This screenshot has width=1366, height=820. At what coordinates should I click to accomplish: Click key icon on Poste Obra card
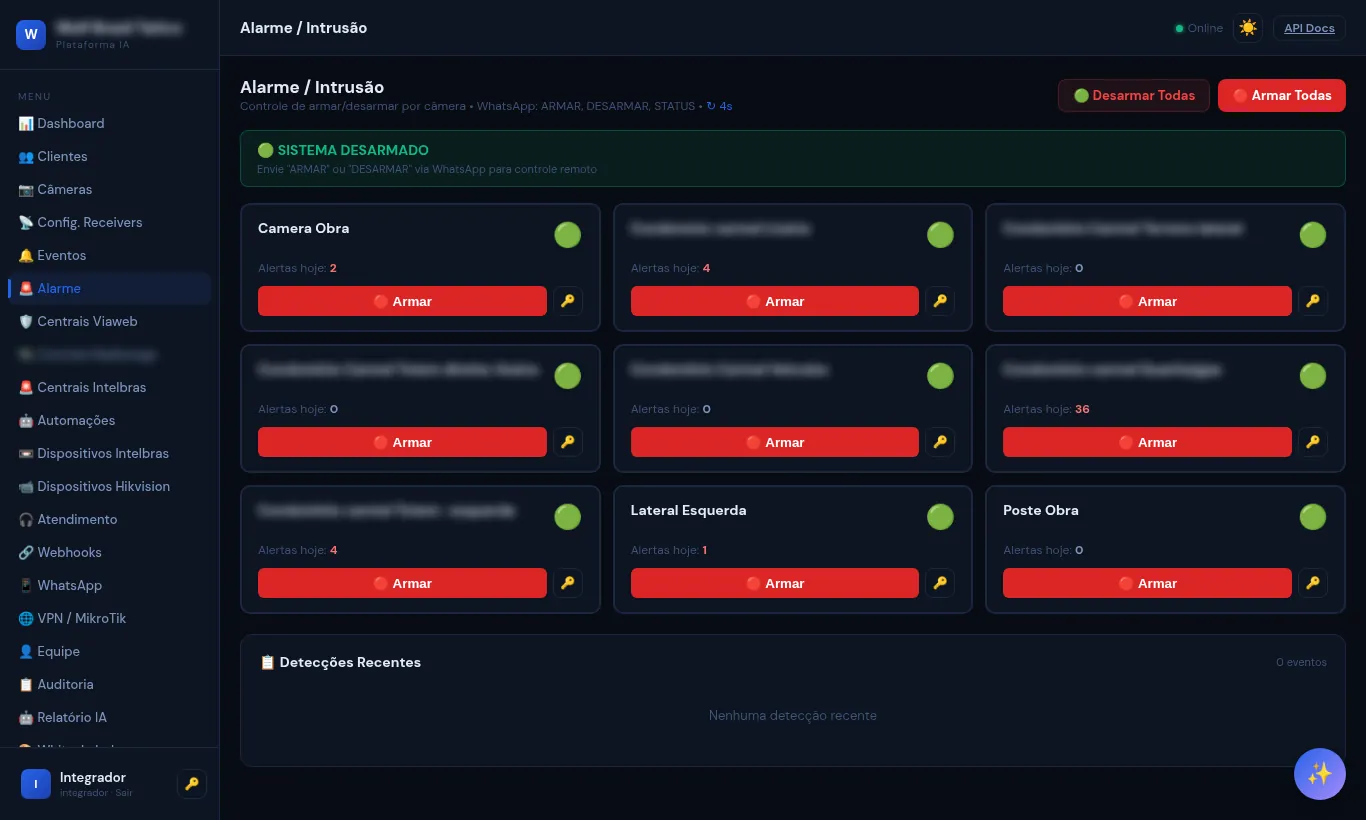(x=1313, y=583)
